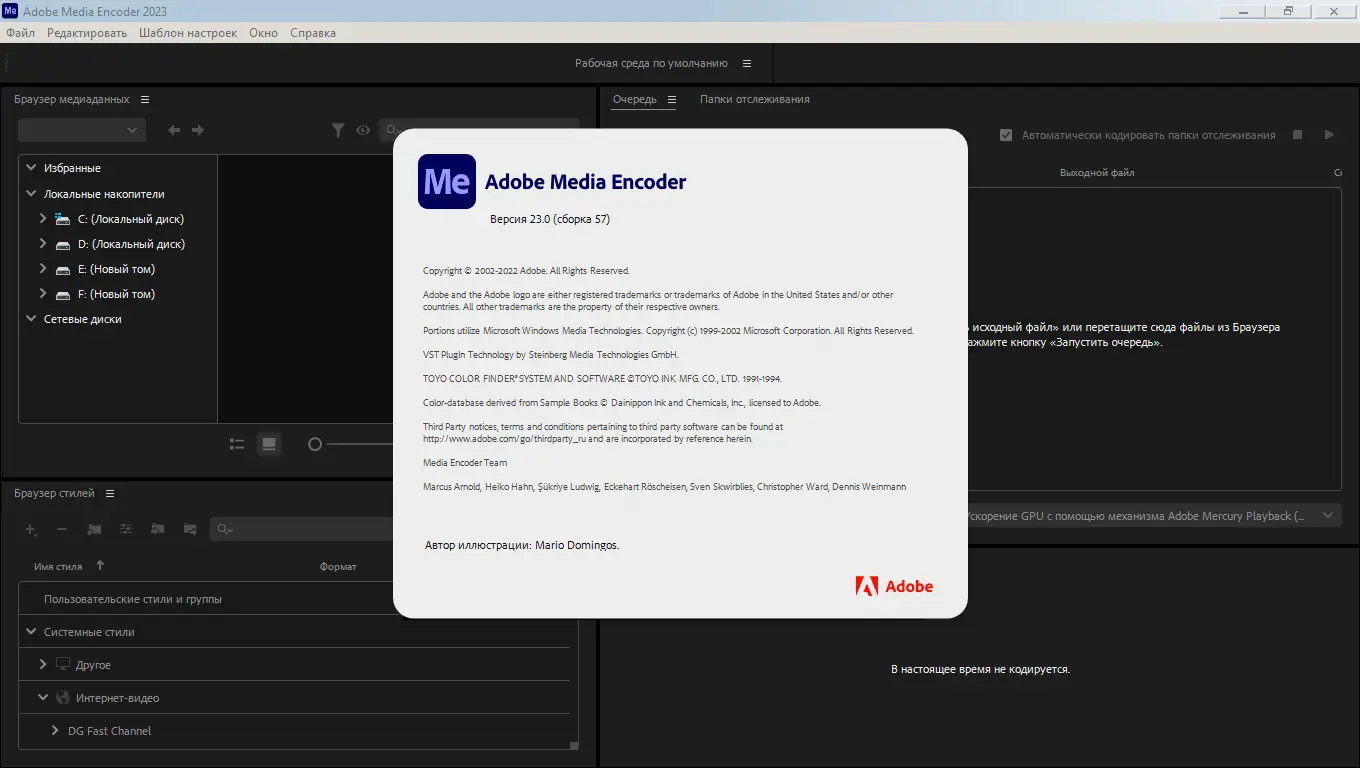Viewport: 1360px width, 768px height.
Task: Open the recent directories dropdown in media browser
Action: [82, 130]
